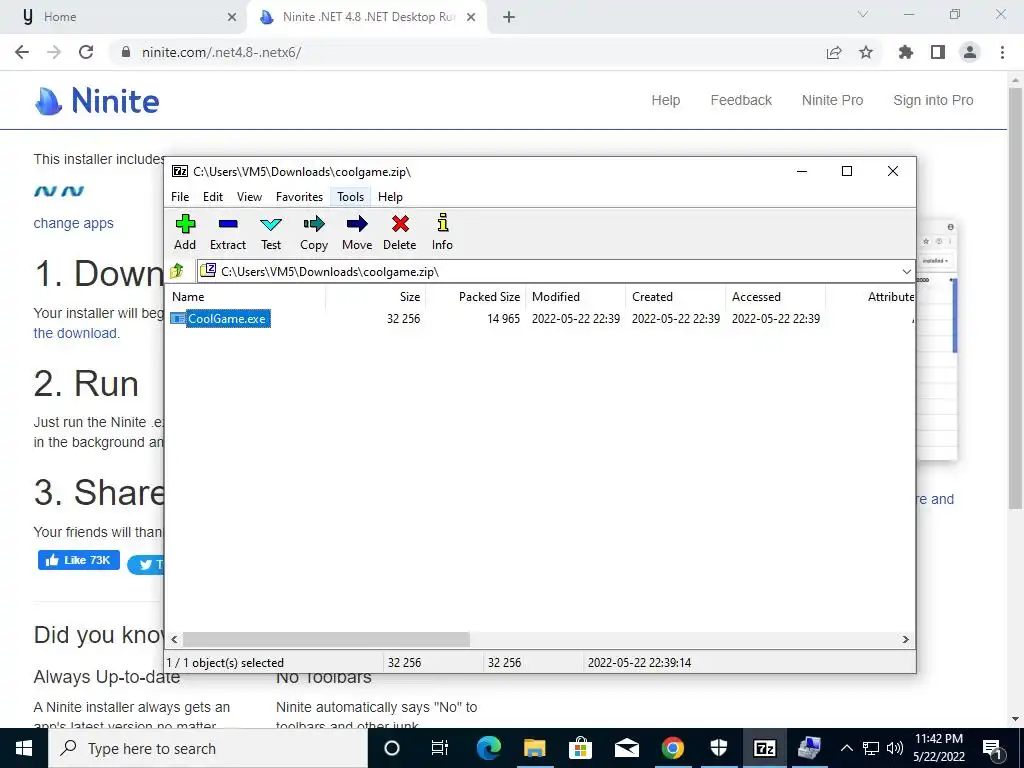Open Task View from the taskbar
The image size is (1024, 768).
[x=440, y=748]
